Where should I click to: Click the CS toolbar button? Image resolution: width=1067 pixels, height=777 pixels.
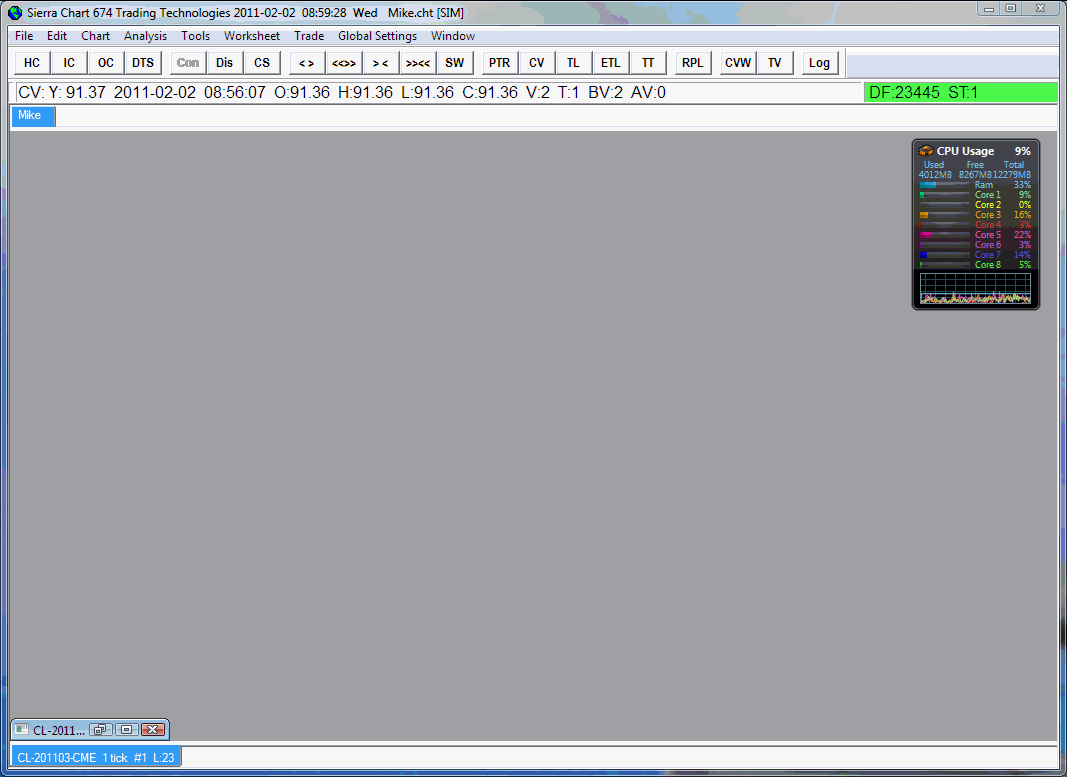262,63
